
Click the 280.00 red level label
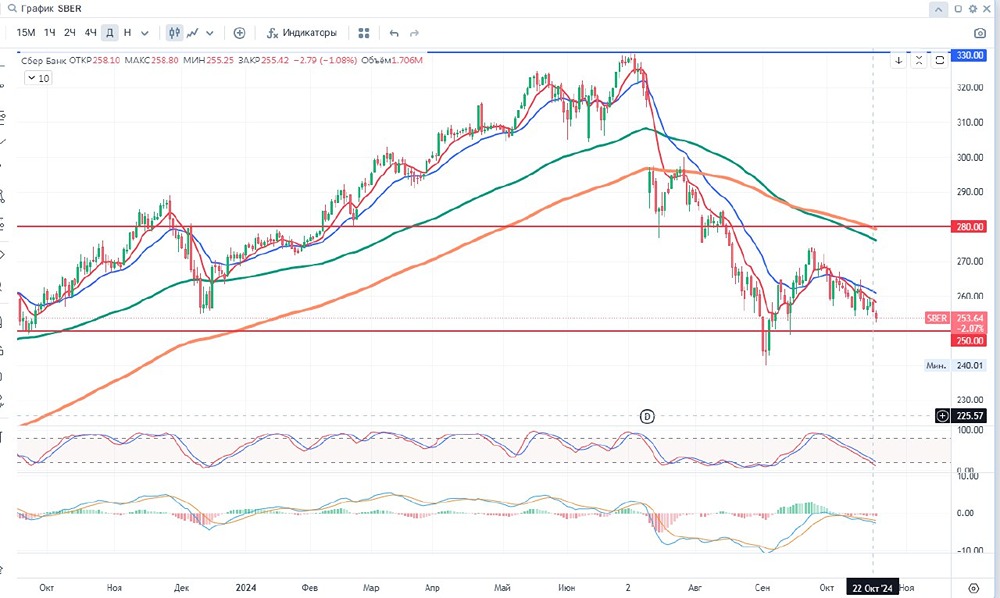[x=969, y=226]
